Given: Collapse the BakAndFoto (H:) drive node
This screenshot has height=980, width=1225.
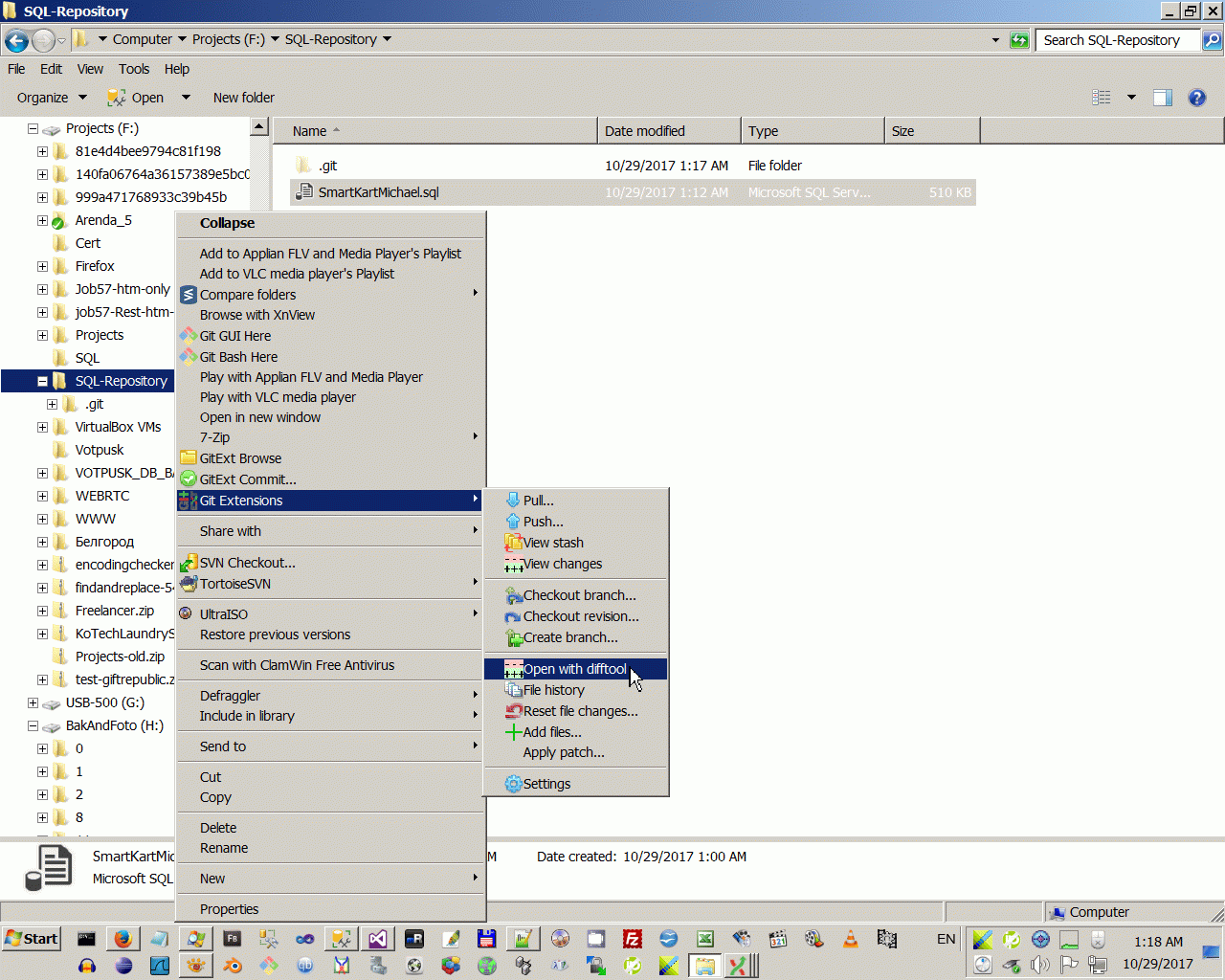Looking at the screenshot, I should (x=33, y=725).
